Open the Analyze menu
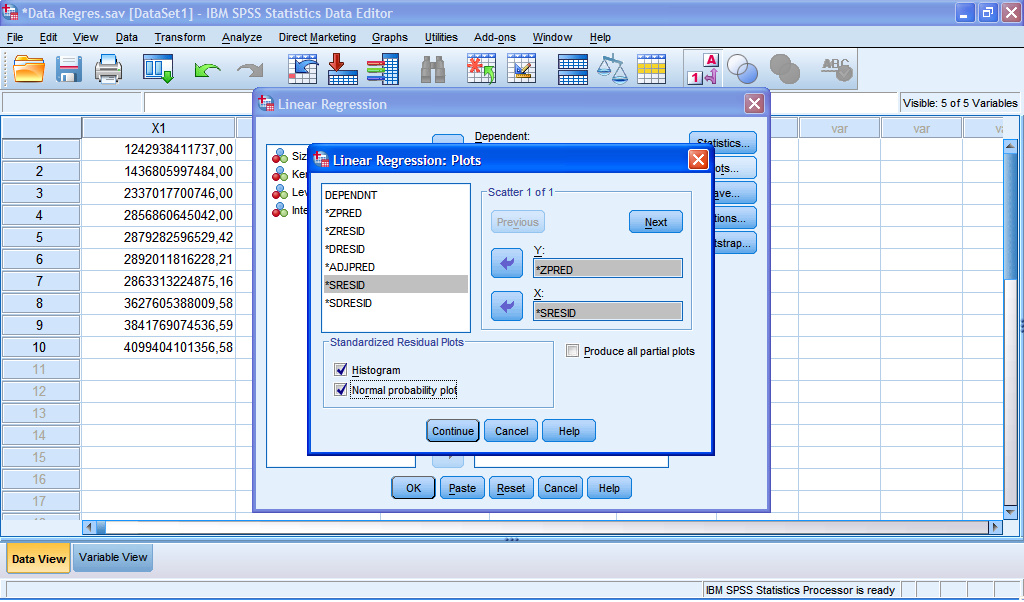This screenshot has height=602, width=1024. coord(241,37)
